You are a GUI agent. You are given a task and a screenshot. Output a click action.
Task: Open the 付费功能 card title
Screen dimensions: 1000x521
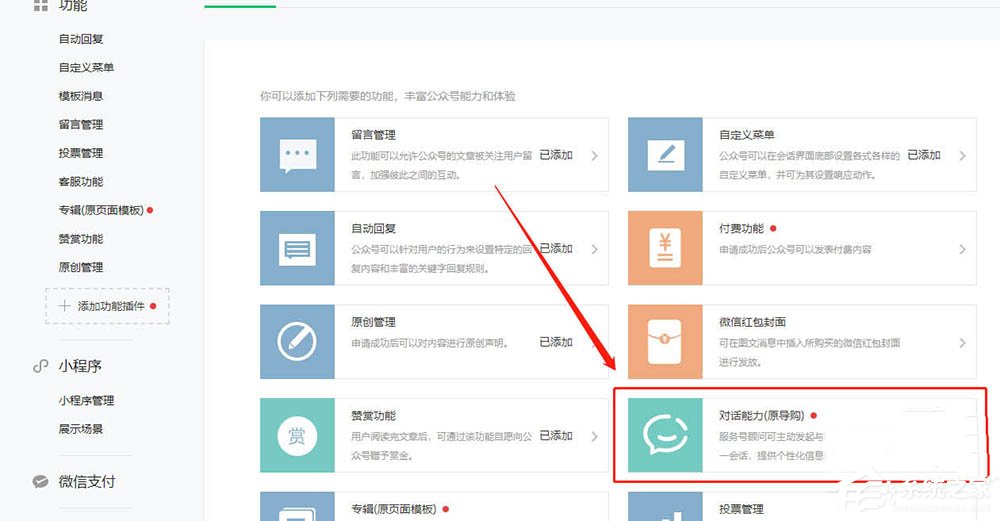click(x=741, y=228)
